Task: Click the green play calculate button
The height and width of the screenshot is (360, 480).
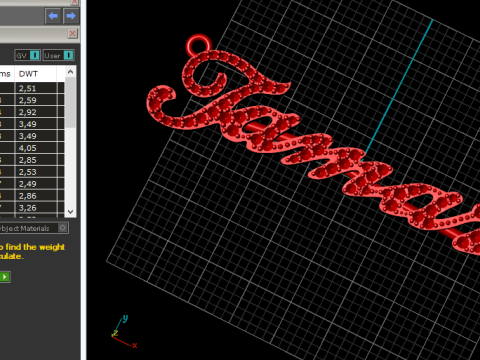Action: pyautogui.click(x=5, y=277)
